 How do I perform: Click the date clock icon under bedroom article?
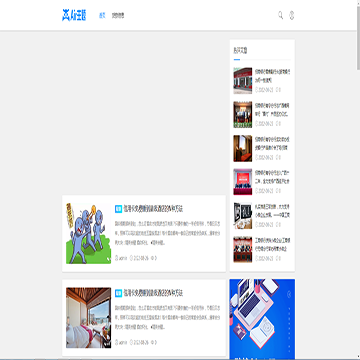(x=131, y=342)
